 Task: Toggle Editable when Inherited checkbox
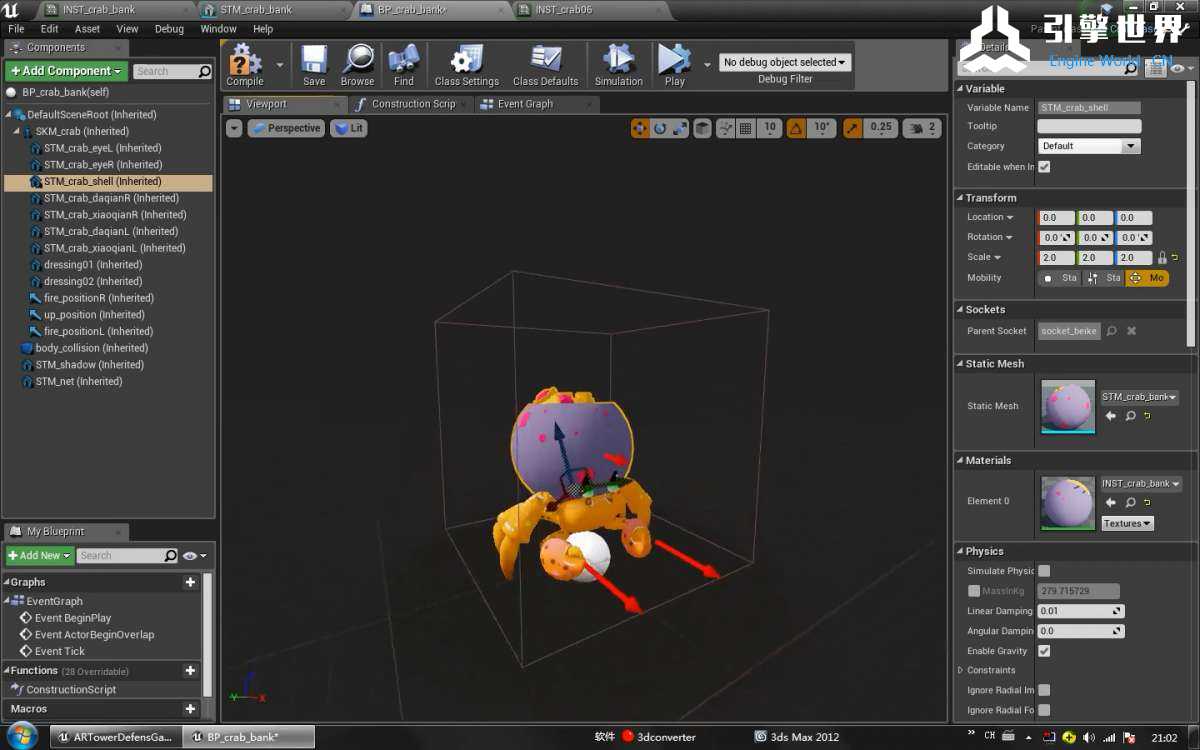click(1044, 167)
